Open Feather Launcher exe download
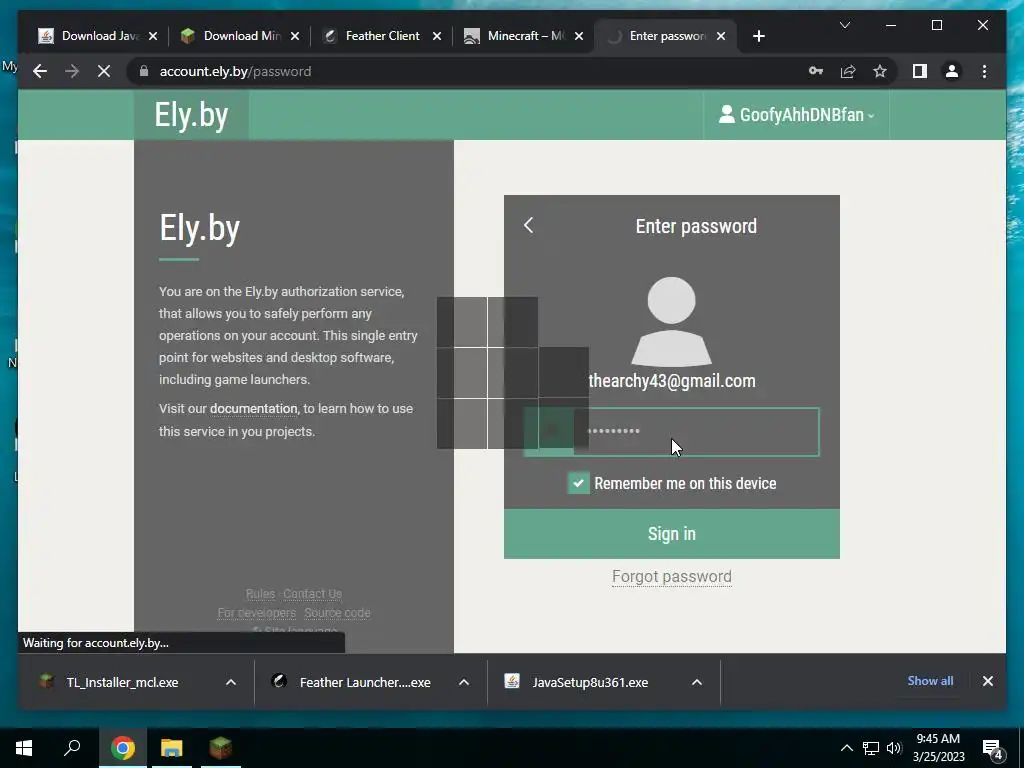The width and height of the screenshot is (1024, 768). click(x=365, y=682)
